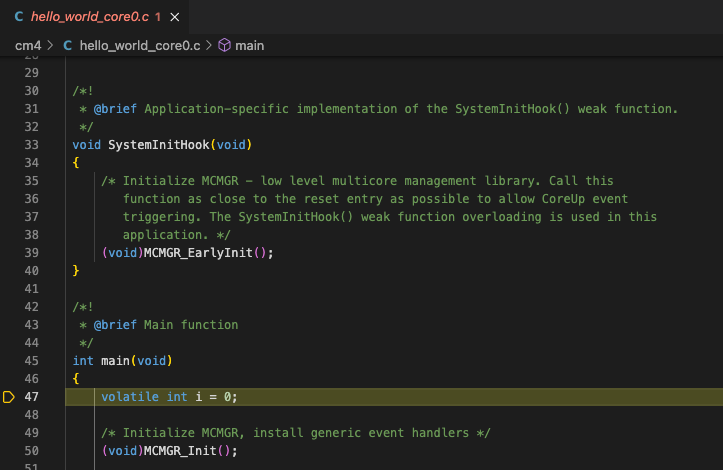Open hello_world_core0.c breadcrumb item
Viewport: 723px width, 470px height.
pos(140,46)
